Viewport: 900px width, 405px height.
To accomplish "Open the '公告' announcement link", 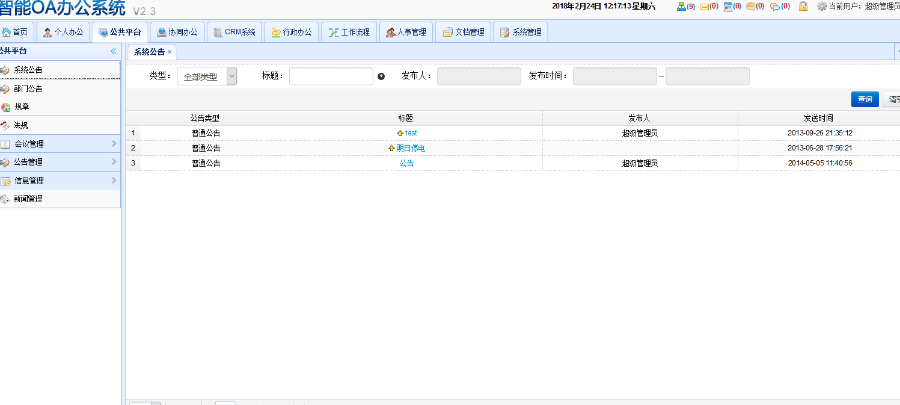I will click(406, 163).
